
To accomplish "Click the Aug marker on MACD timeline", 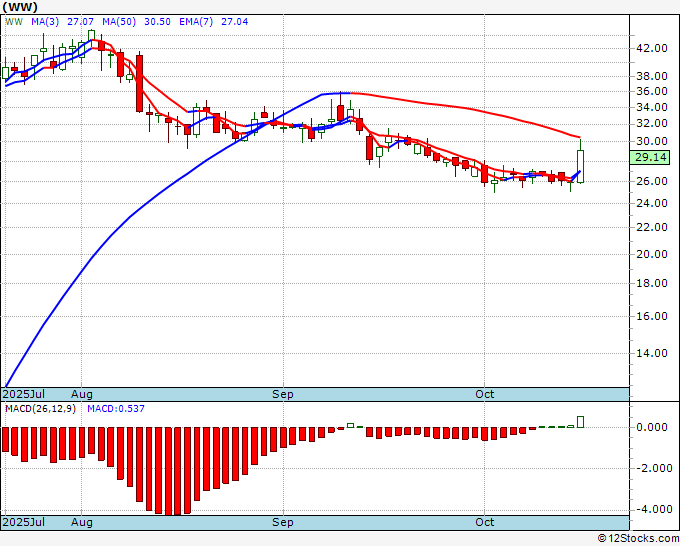I will [82, 522].
